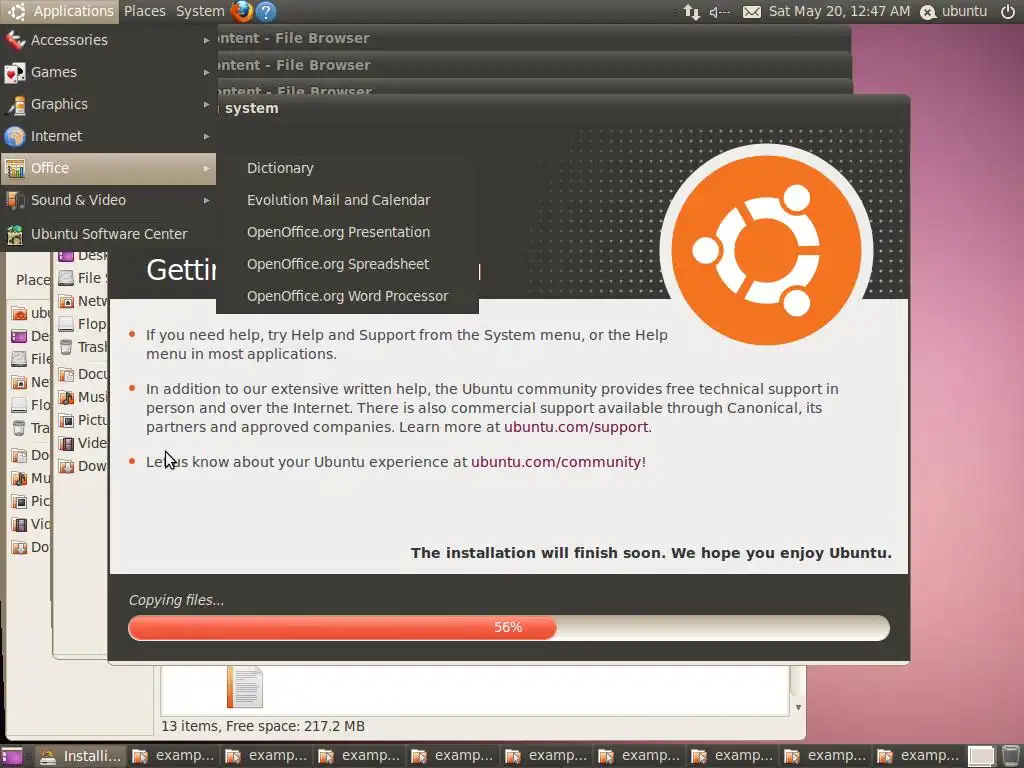
Task: Open the Help icon in the top panel
Action: click(x=266, y=11)
